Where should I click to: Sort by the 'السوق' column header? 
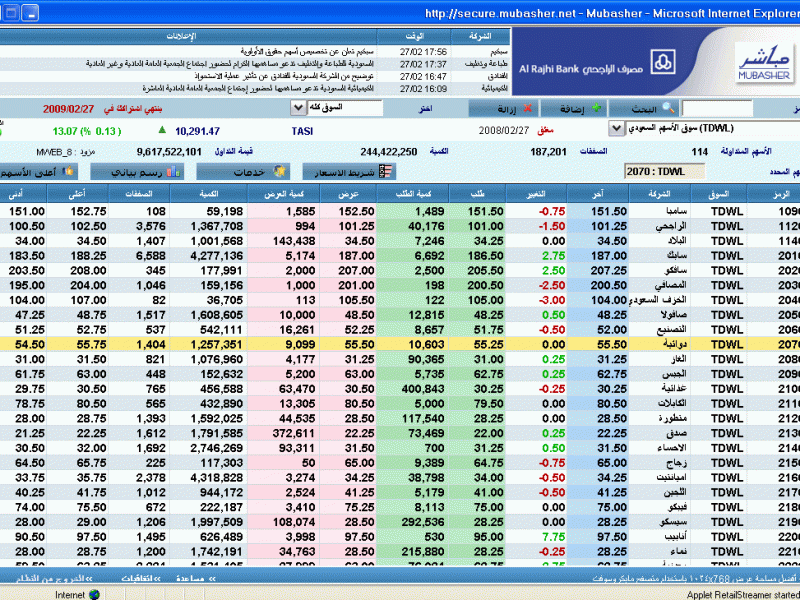(x=718, y=194)
